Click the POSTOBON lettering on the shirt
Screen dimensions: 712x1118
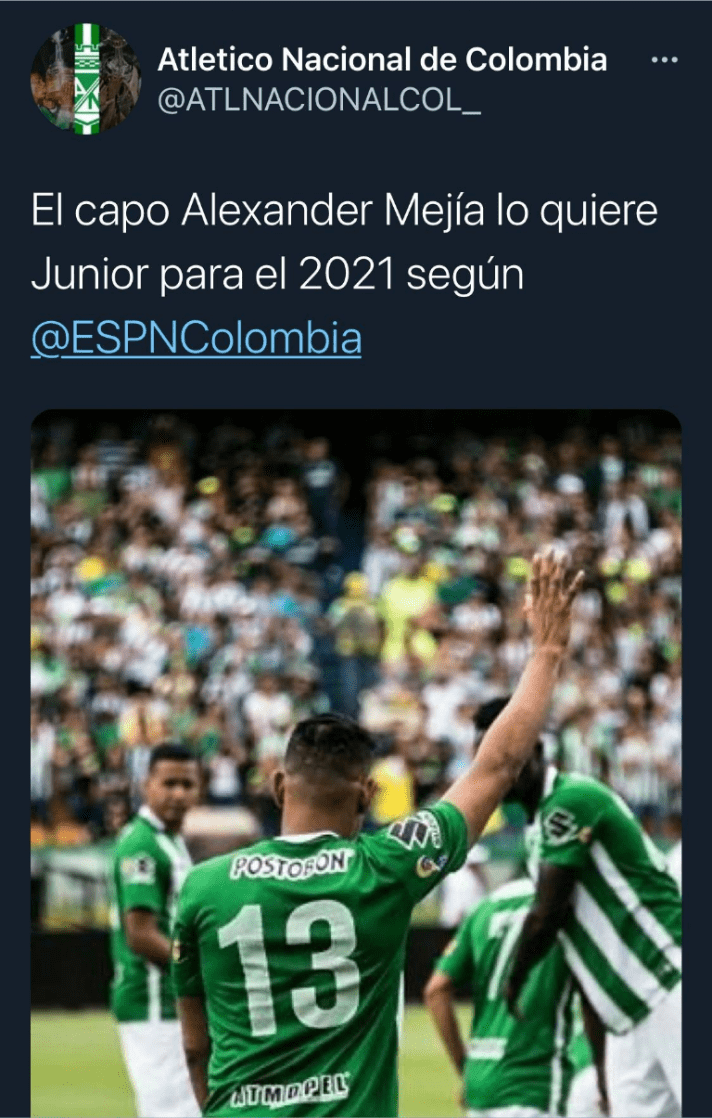[290, 865]
